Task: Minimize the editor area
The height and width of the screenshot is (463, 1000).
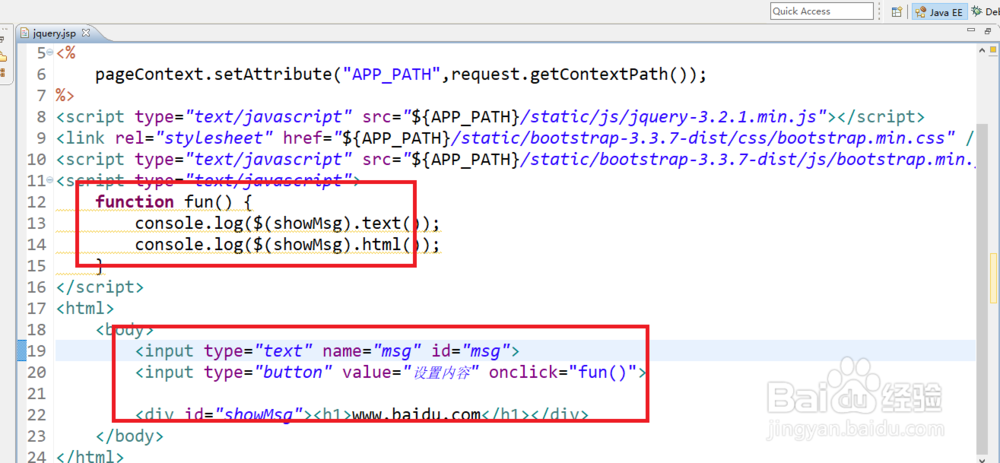Action: 971,31
